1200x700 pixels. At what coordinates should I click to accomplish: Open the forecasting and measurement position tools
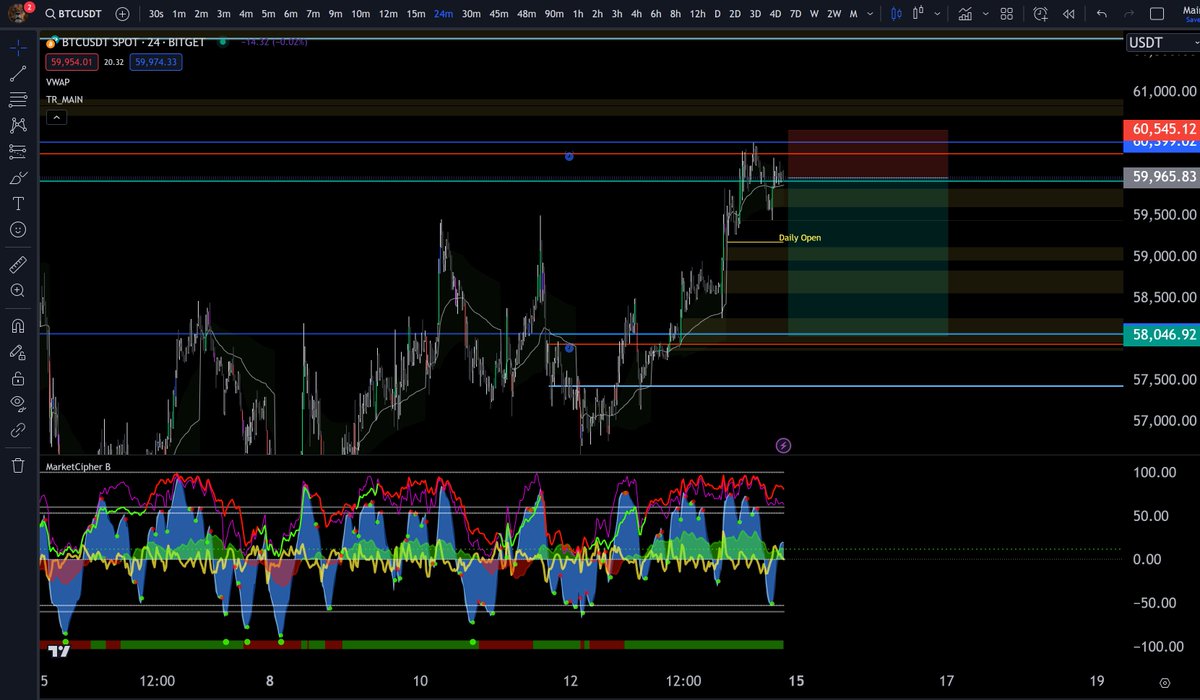[18, 151]
